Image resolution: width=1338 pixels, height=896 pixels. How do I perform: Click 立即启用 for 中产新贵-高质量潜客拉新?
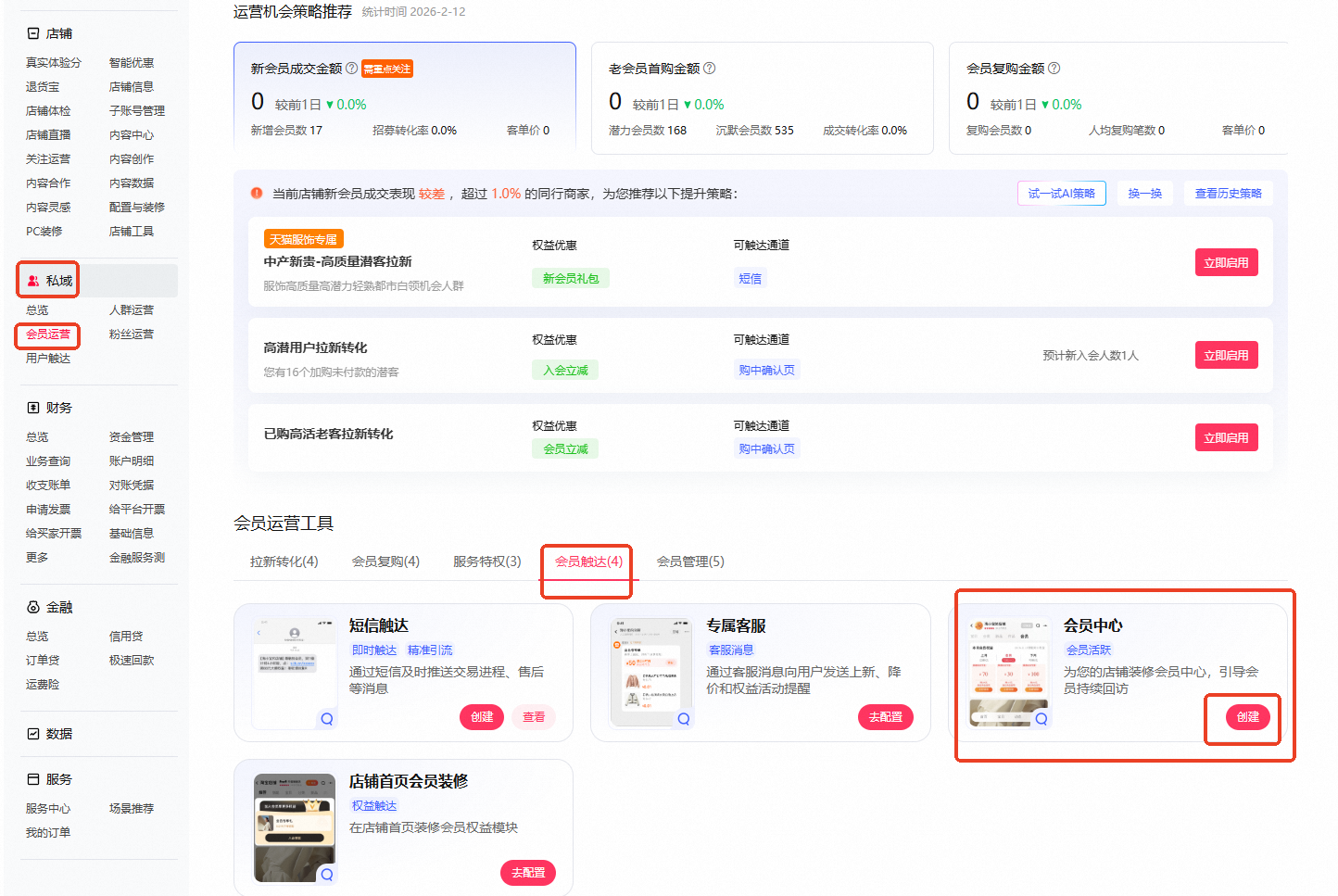pos(1226,263)
